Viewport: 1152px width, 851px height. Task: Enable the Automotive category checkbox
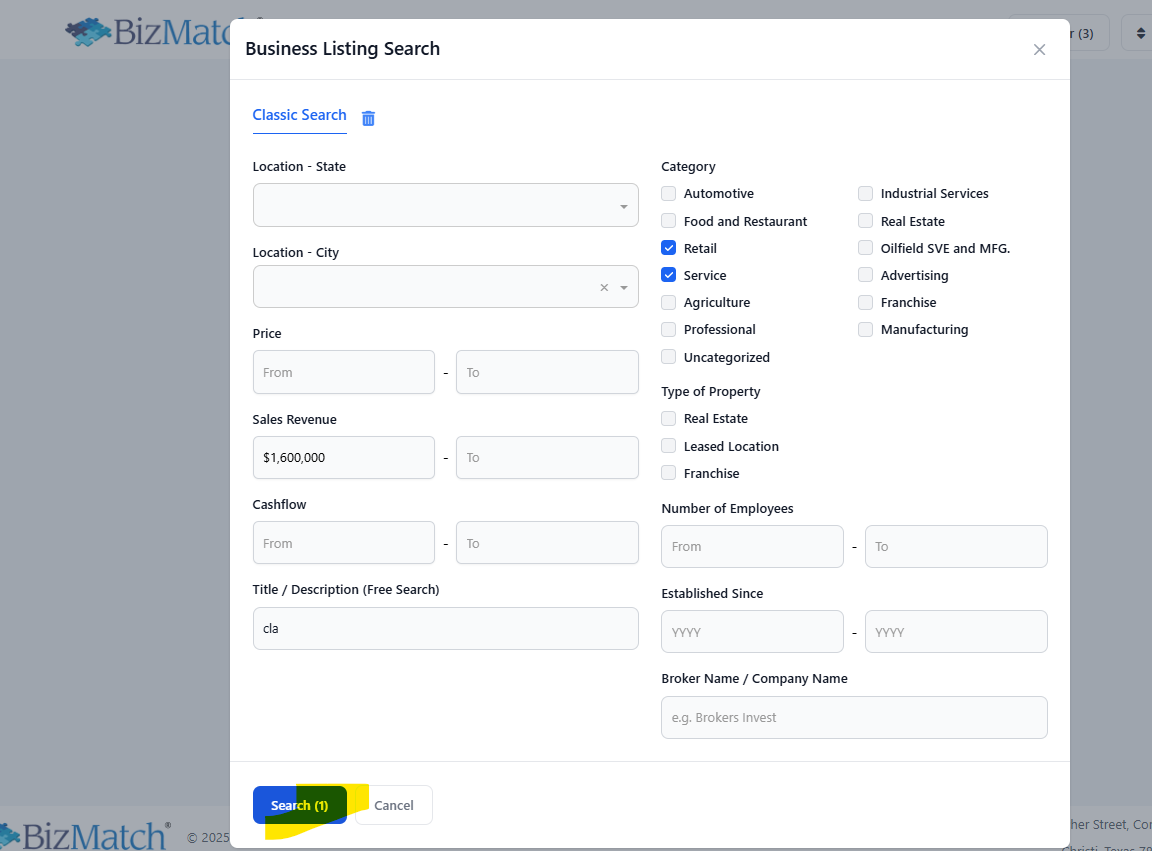(669, 194)
